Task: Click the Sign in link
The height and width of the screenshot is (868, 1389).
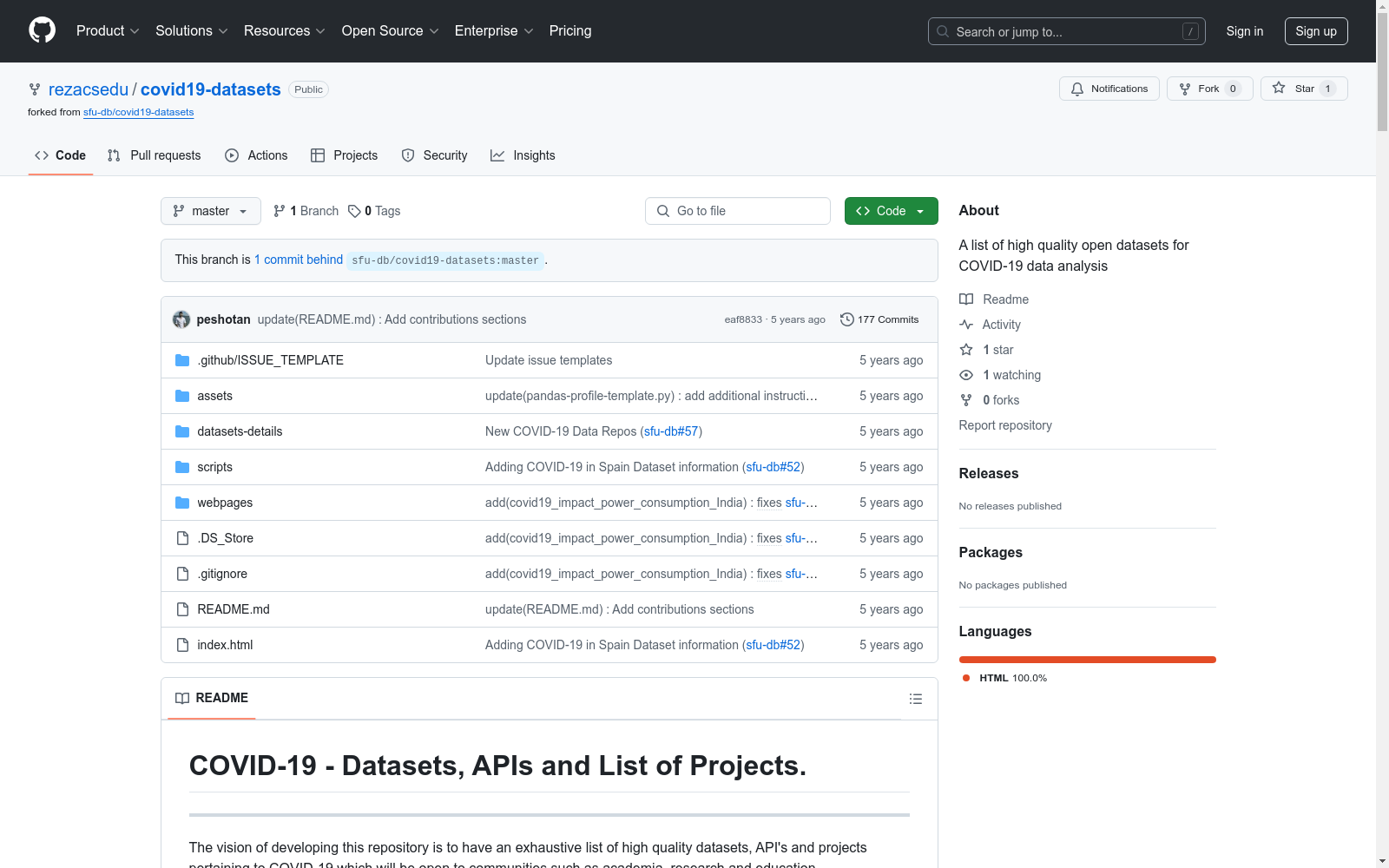Action: [1245, 31]
